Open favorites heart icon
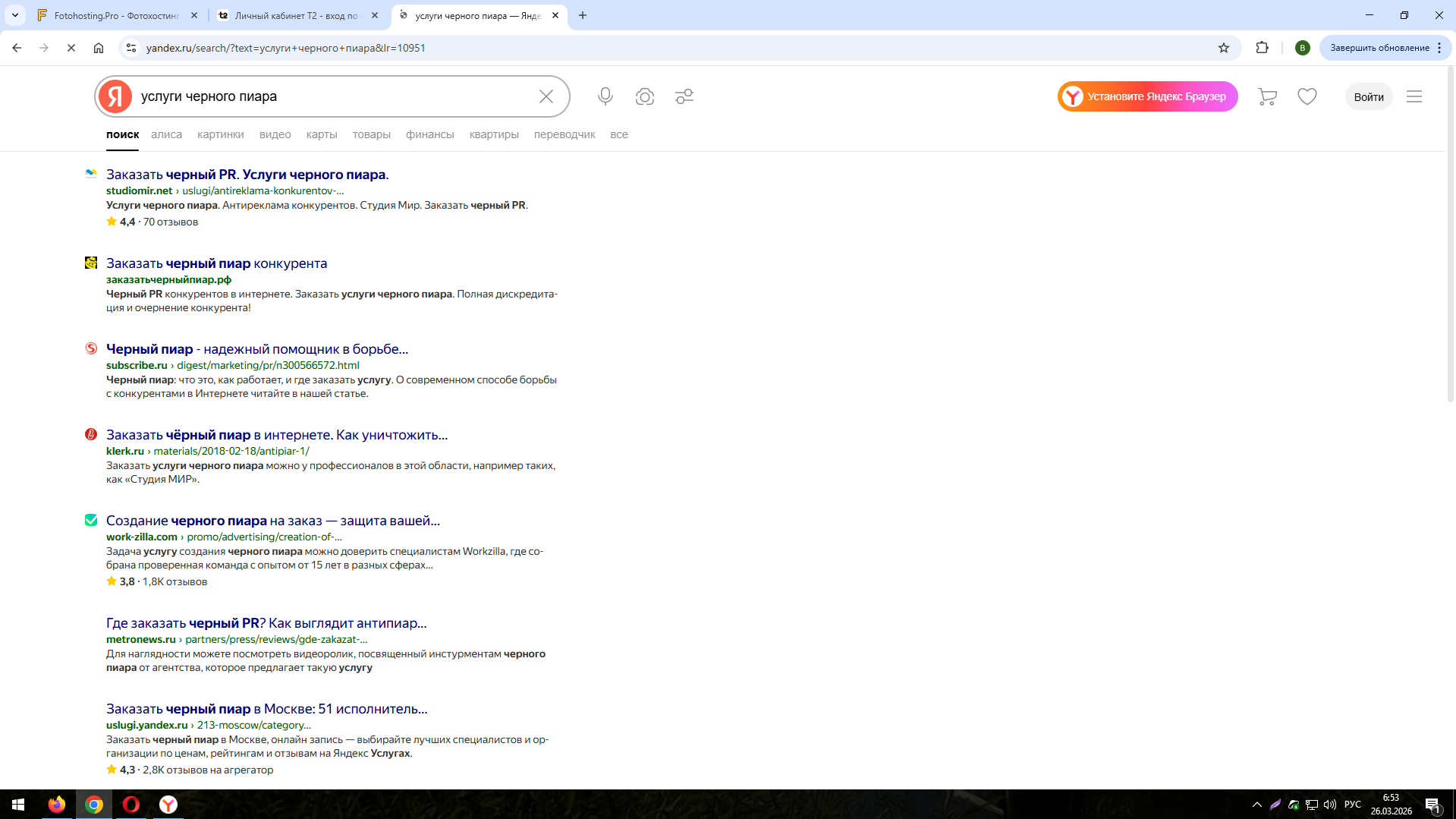 click(x=1307, y=96)
